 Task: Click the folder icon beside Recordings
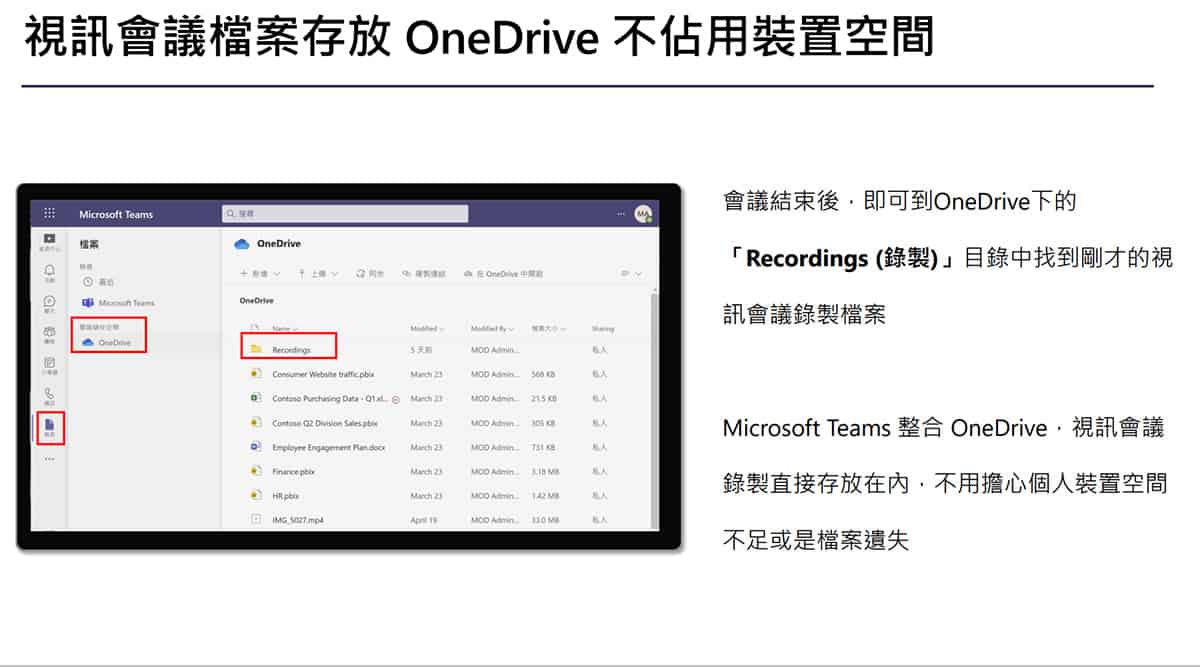pos(256,349)
